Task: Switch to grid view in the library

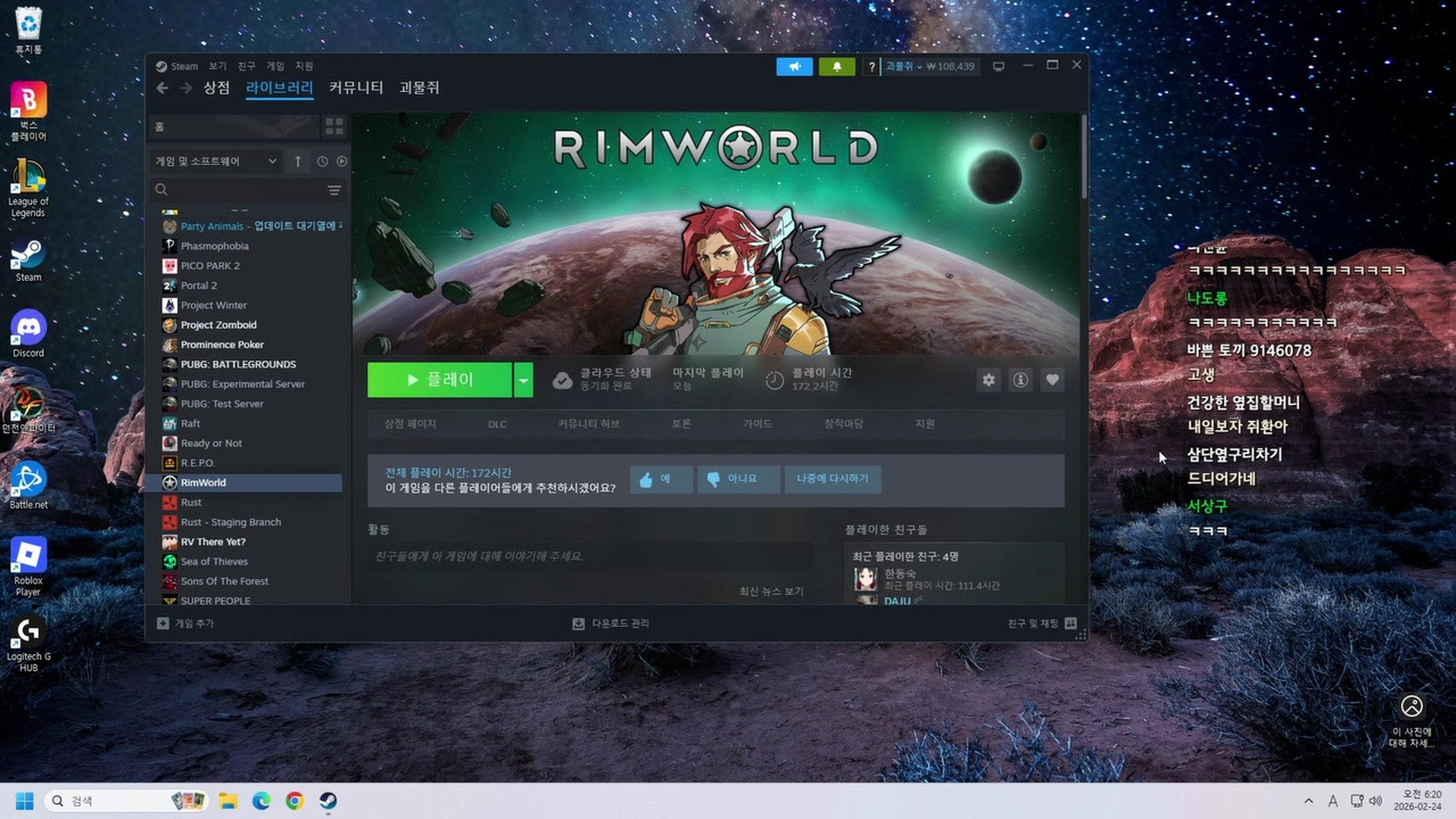Action: coord(334,127)
